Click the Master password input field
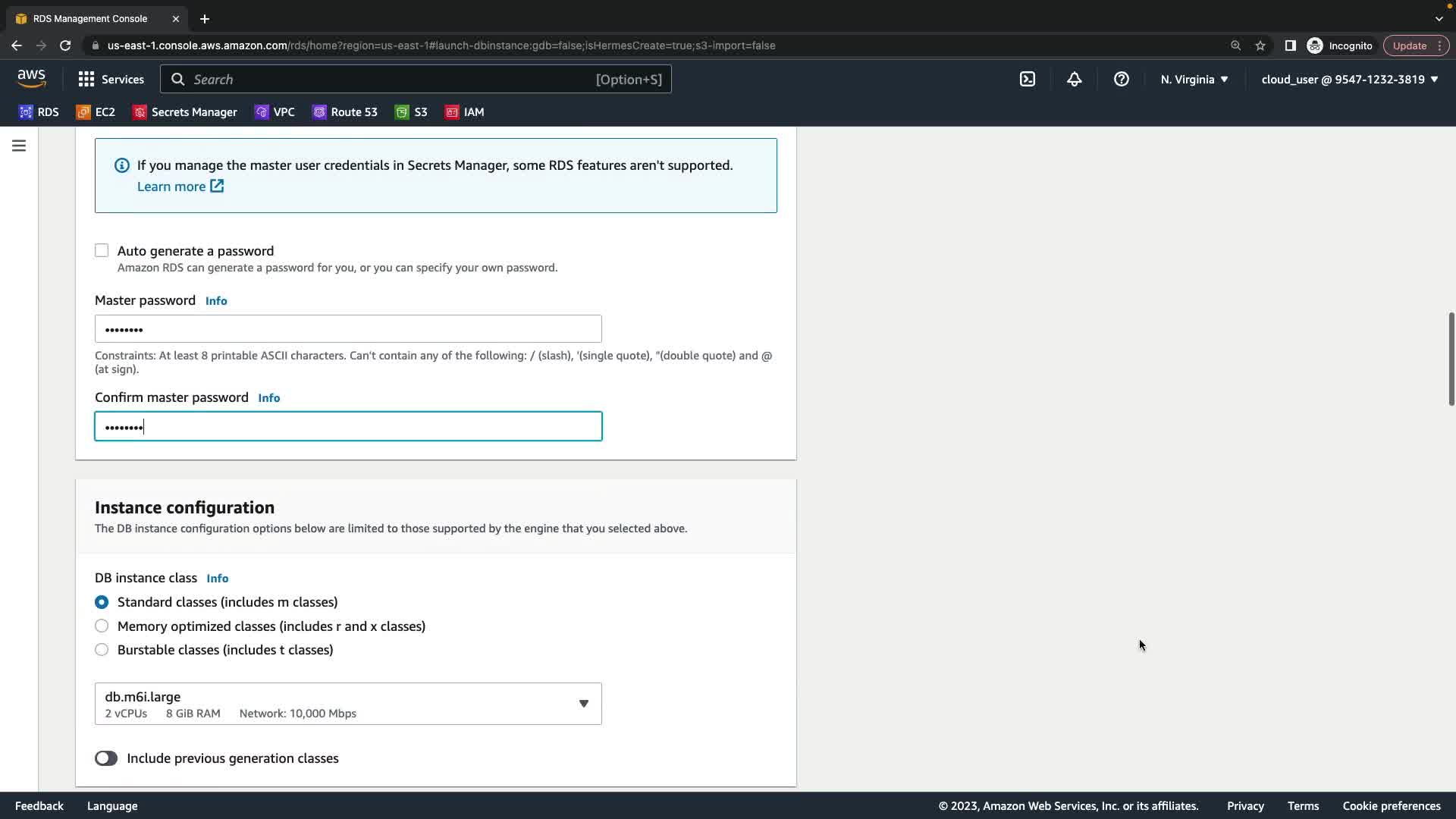Screen dimensions: 1456x819 (348, 329)
